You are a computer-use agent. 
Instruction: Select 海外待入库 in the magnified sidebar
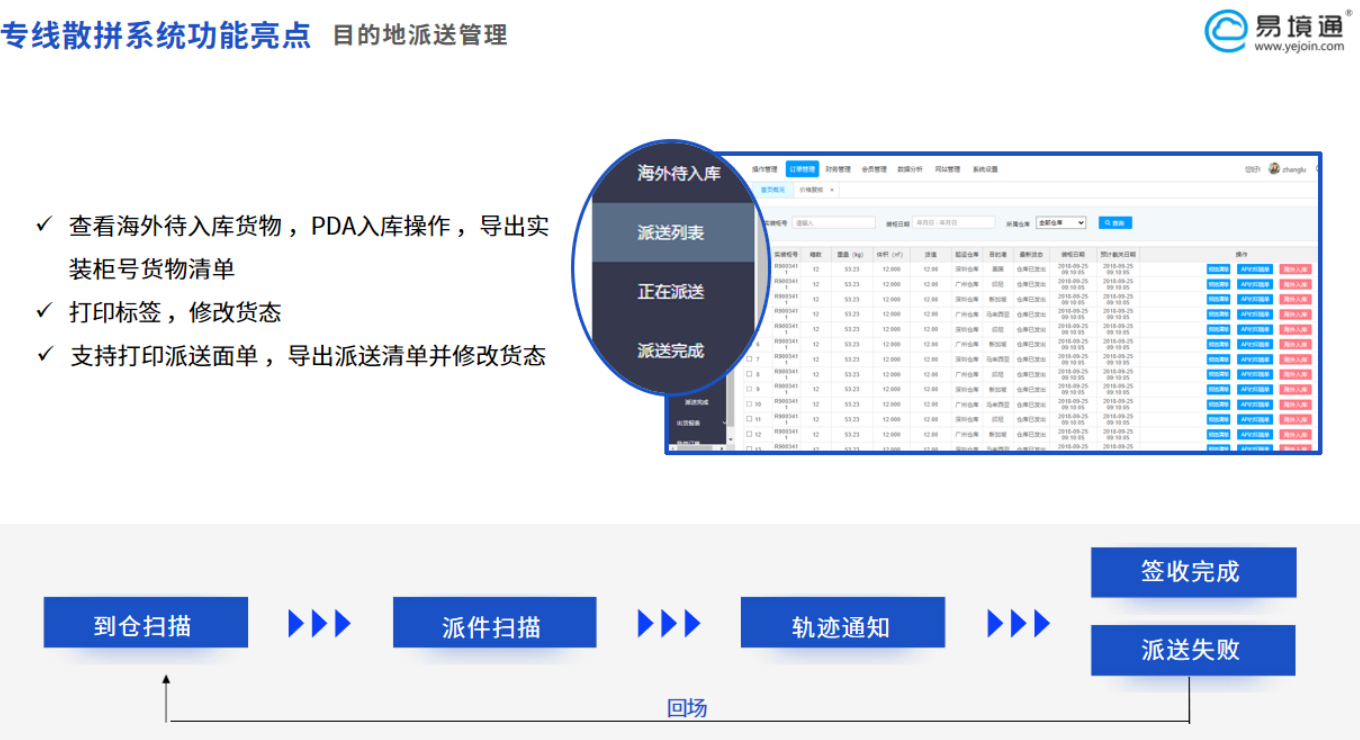pos(679,173)
